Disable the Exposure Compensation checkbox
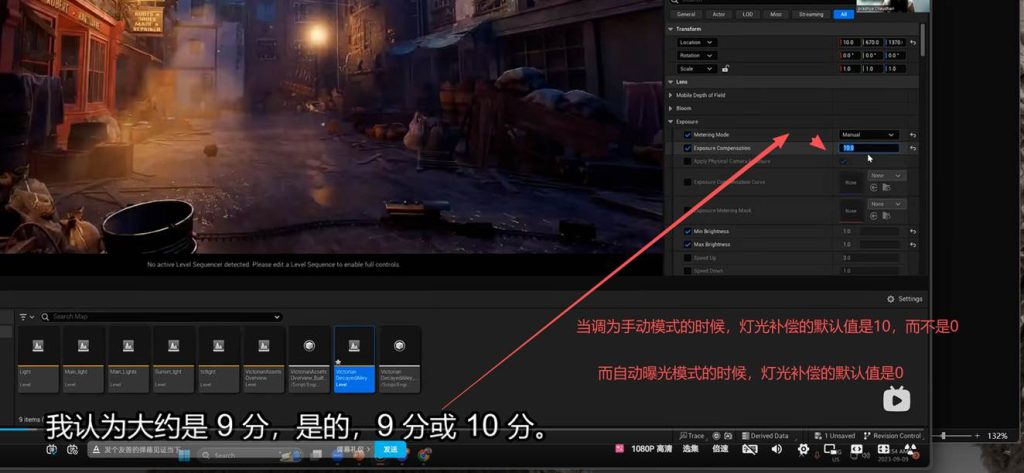Screen dimensions: 1024x473 coord(687,148)
